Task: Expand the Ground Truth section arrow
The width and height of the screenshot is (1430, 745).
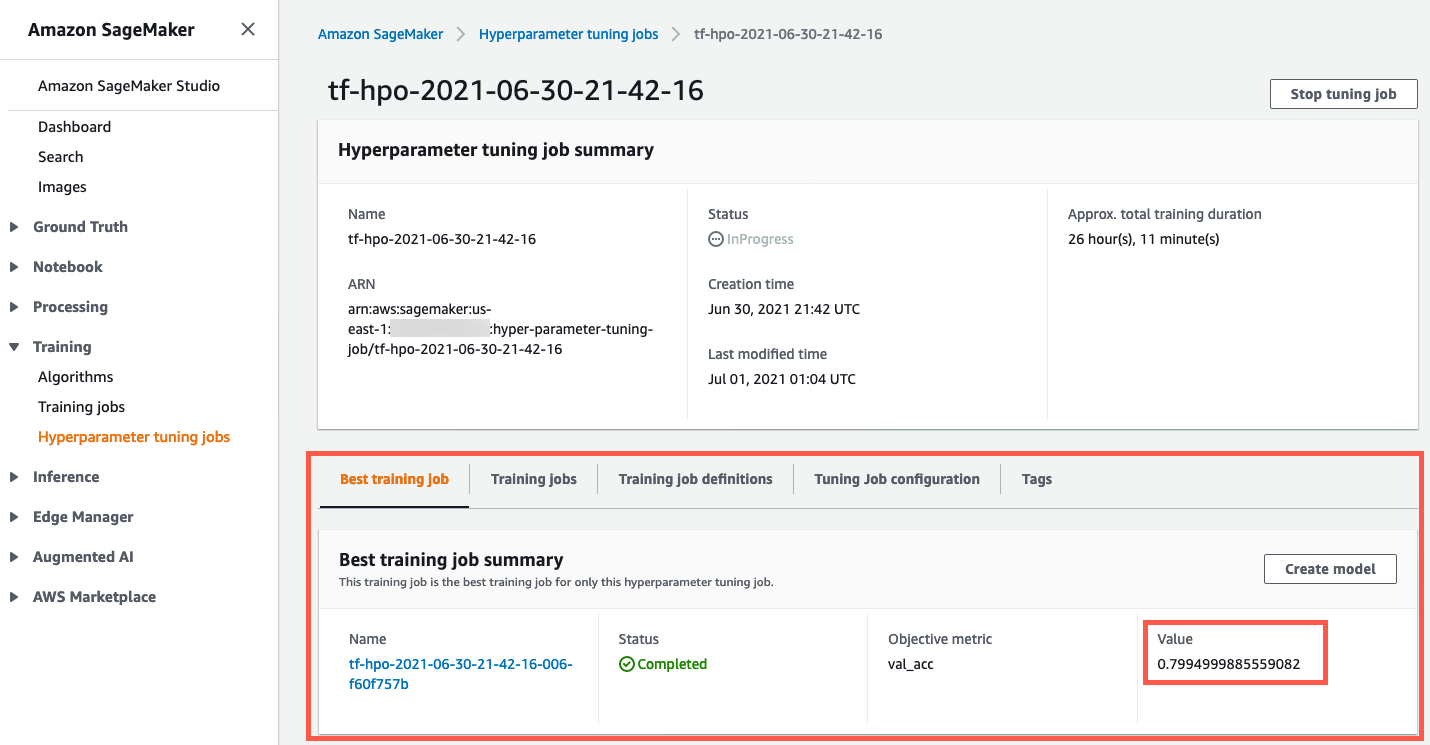Action: coord(14,227)
